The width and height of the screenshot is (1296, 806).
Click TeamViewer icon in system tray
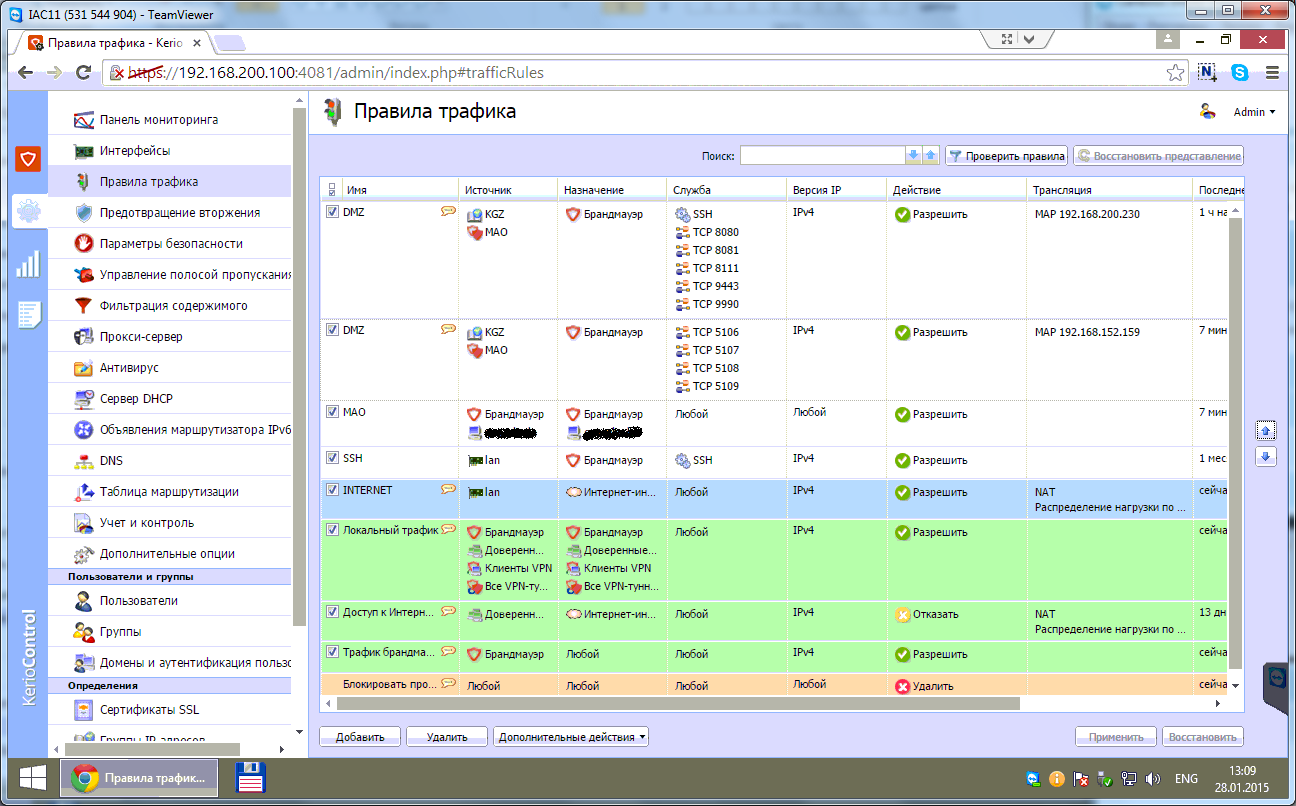point(1033,778)
